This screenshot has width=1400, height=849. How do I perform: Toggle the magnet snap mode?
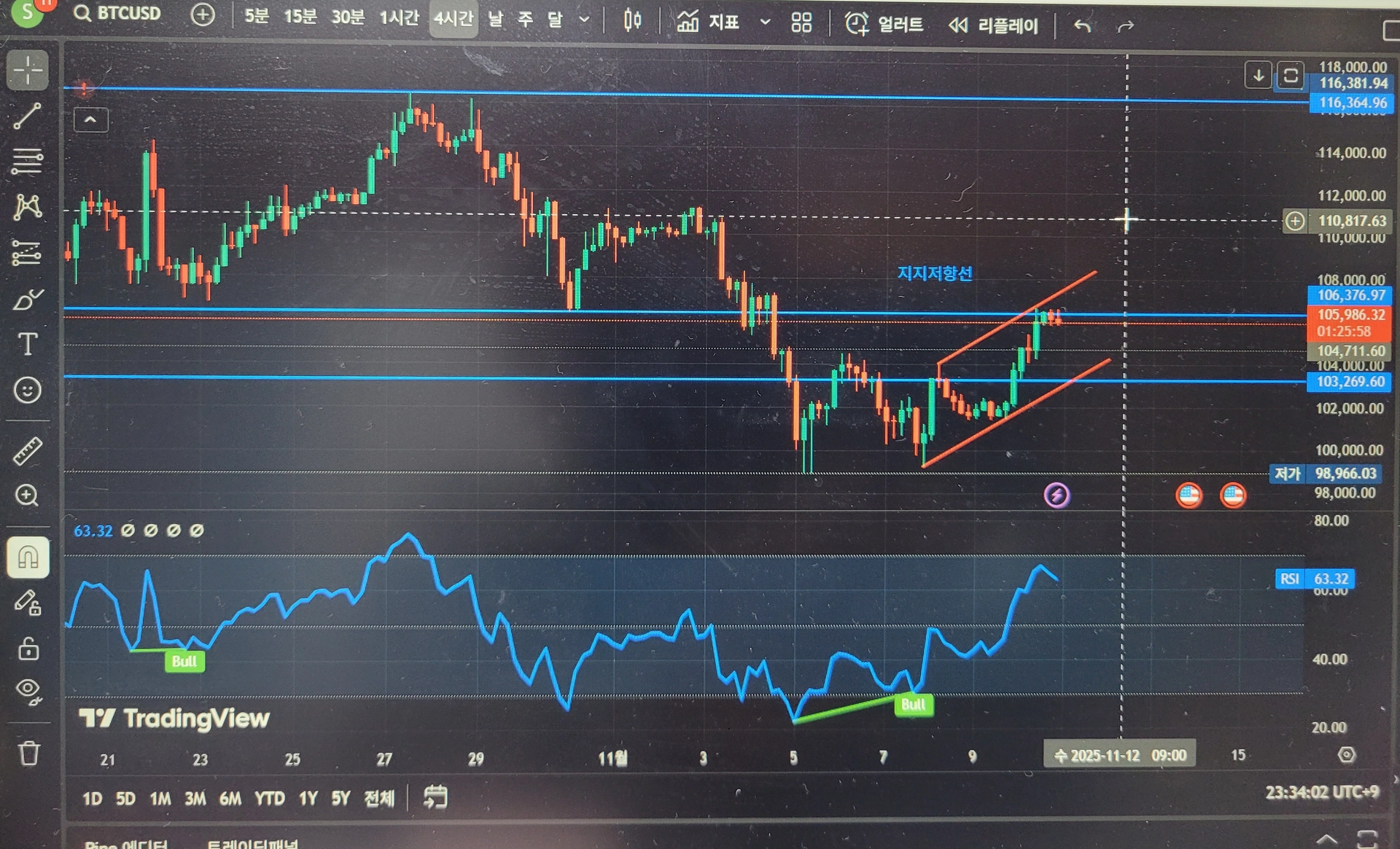tap(28, 558)
